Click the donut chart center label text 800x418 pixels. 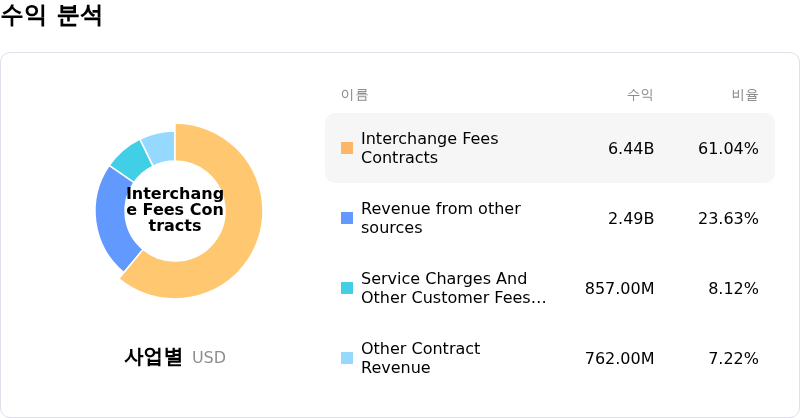point(175,209)
